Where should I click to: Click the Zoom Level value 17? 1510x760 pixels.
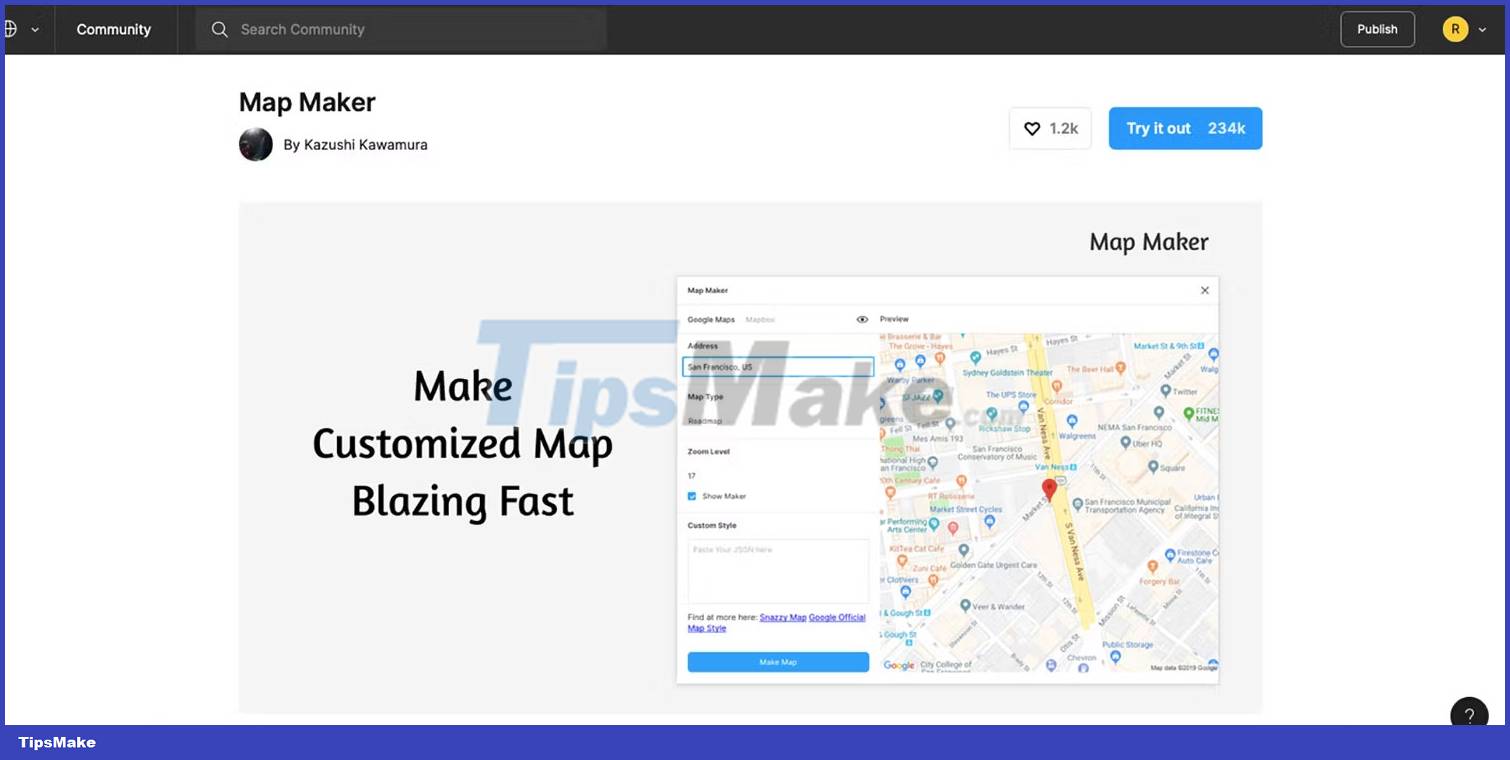coord(691,475)
